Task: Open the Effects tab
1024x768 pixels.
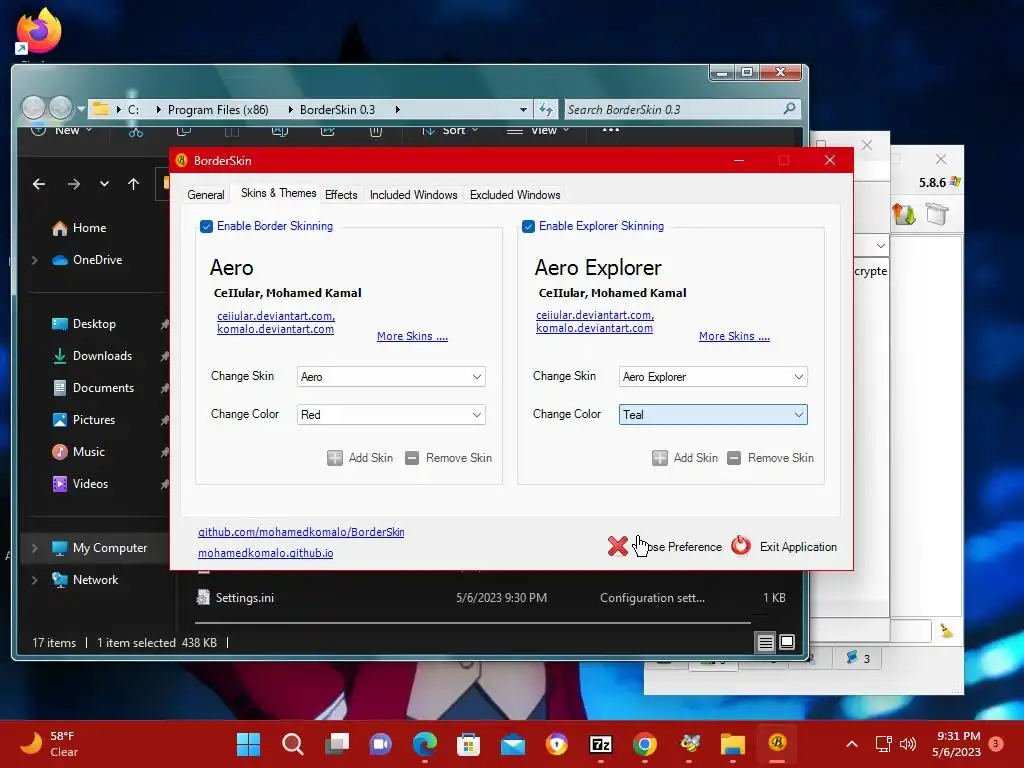Action: [341, 195]
